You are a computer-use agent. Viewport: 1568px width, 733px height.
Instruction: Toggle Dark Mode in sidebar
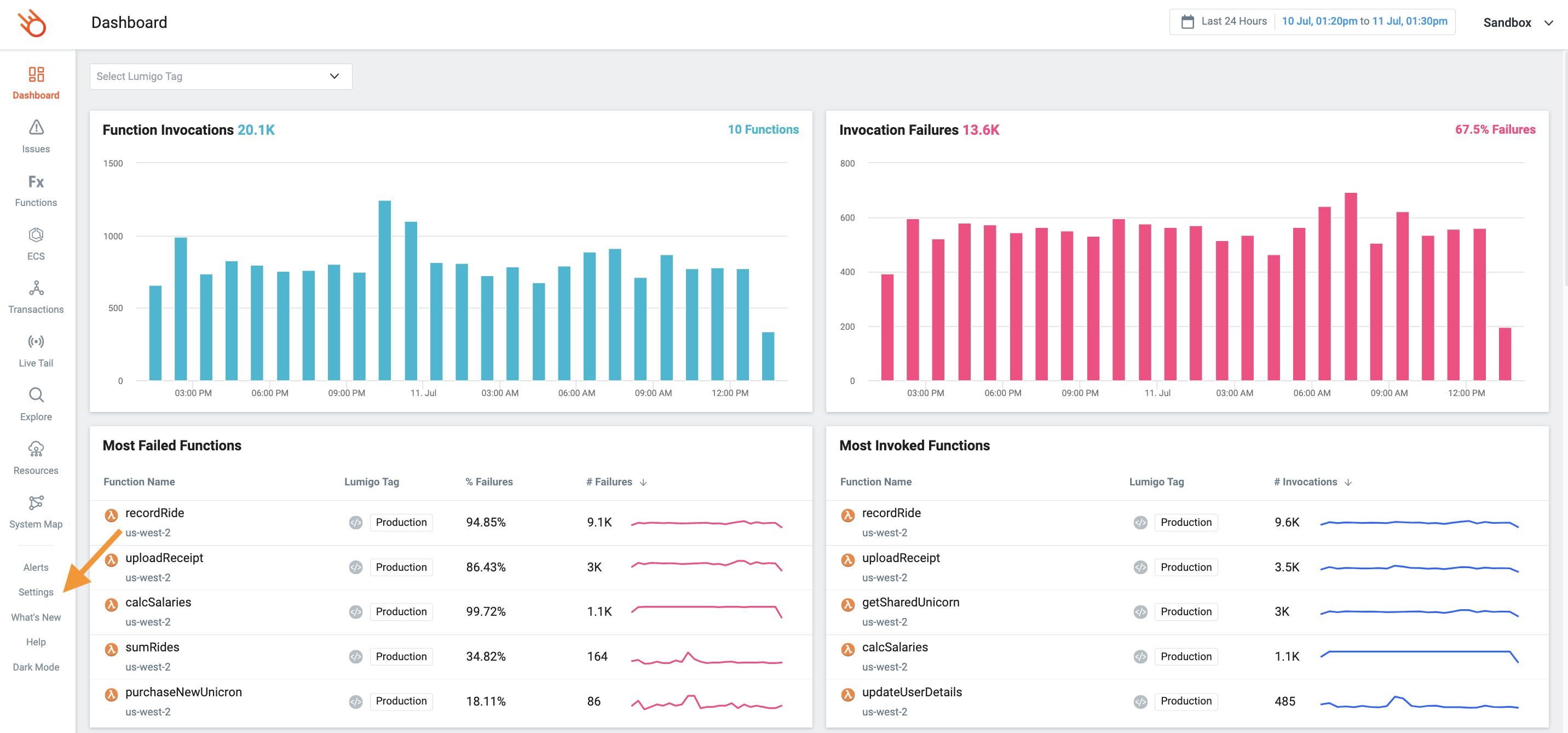point(36,667)
